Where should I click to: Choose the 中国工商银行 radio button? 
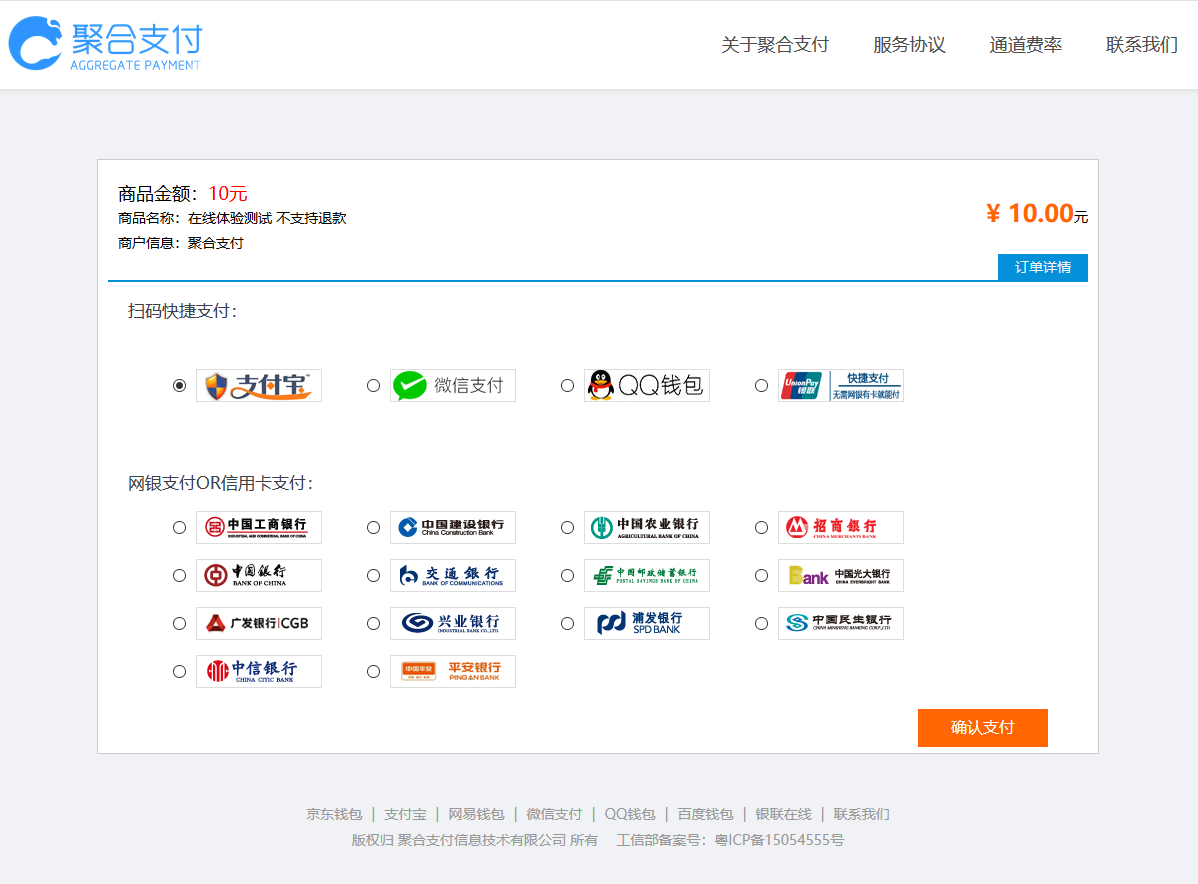click(x=180, y=527)
